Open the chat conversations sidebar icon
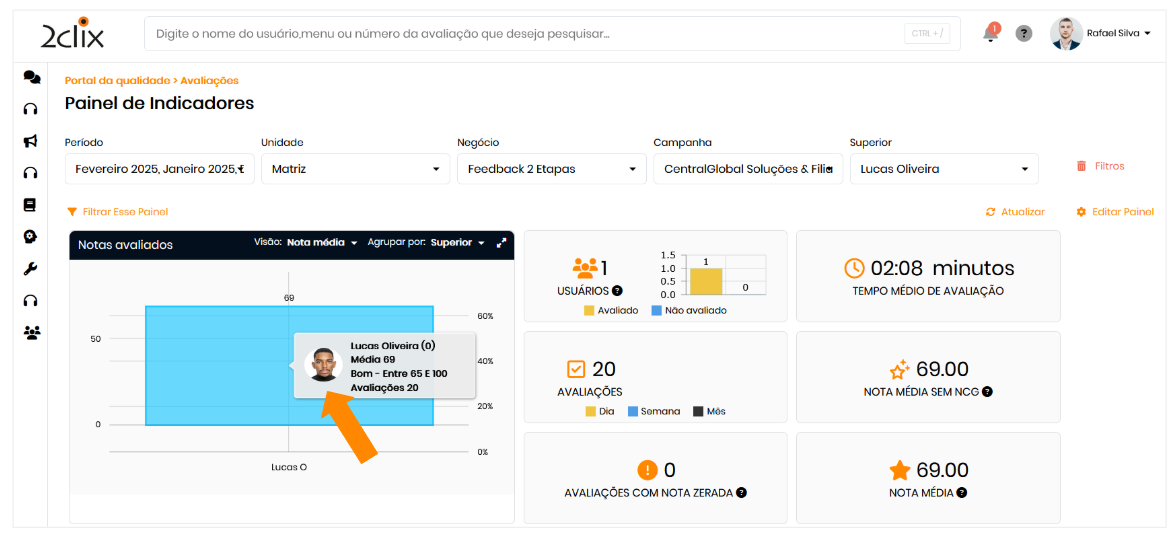The width and height of the screenshot is (1174, 539). tap(31, 77)
